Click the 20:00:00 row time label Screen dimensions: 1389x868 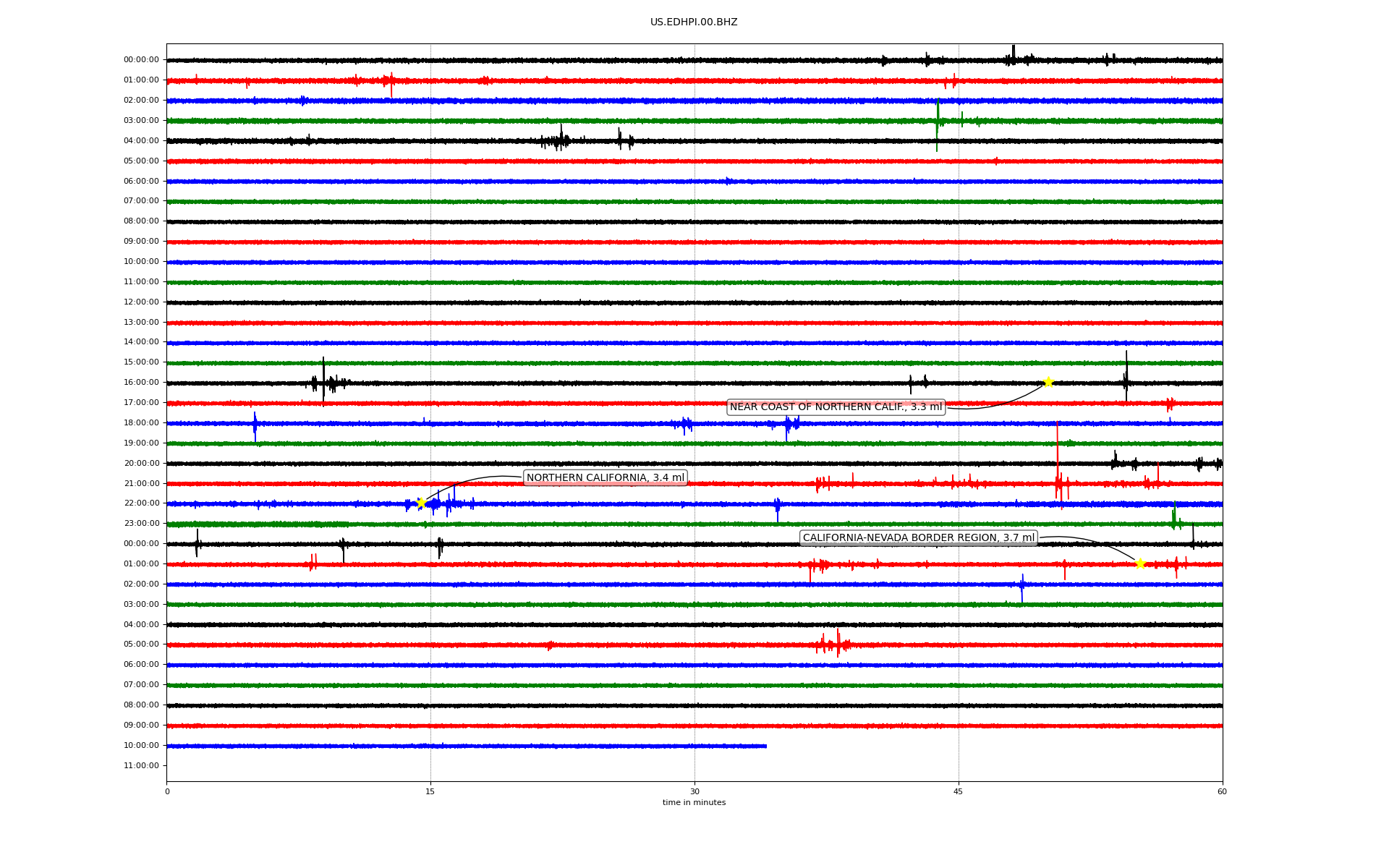coord(141,463)
